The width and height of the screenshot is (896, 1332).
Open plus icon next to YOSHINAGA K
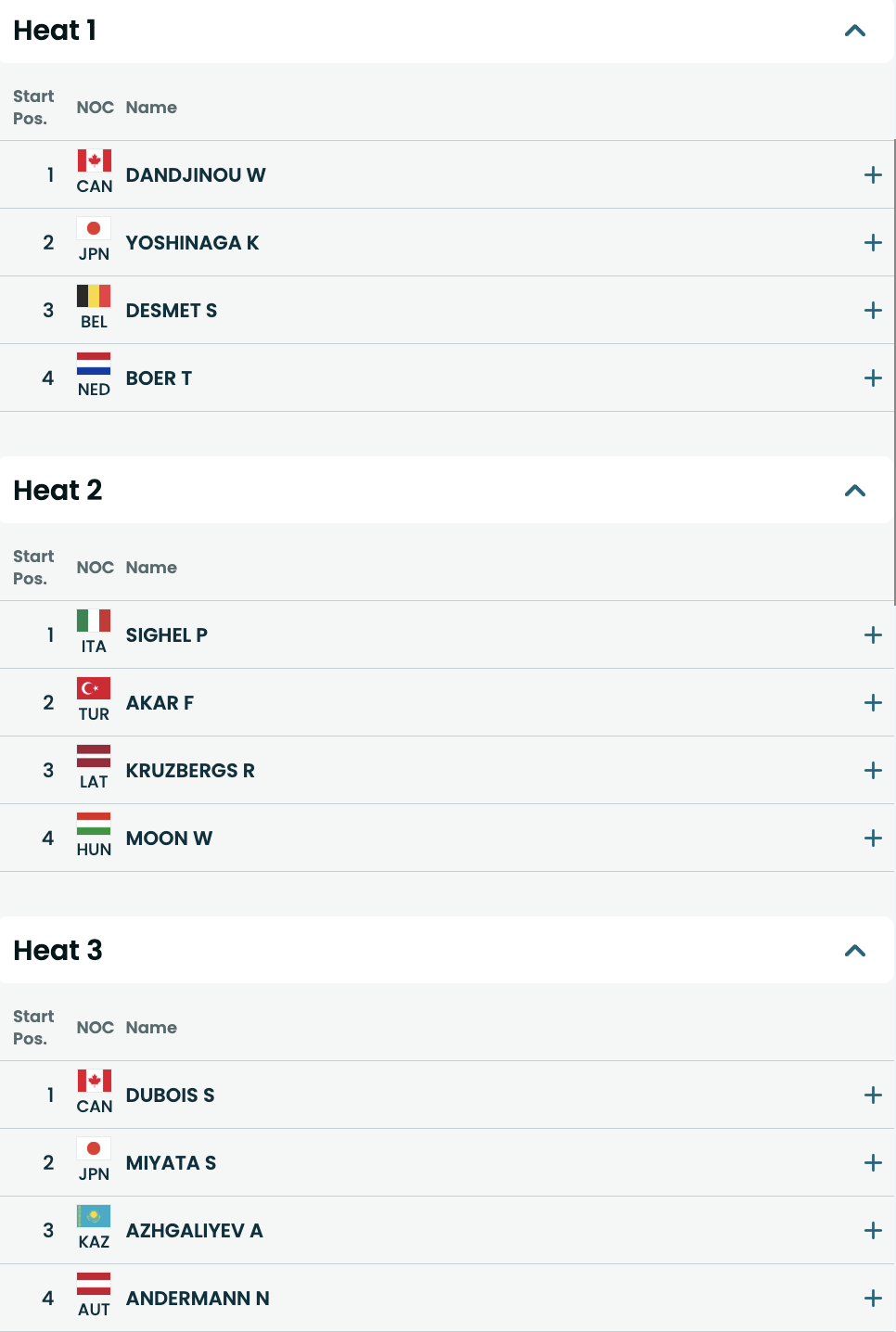(873, 242)
